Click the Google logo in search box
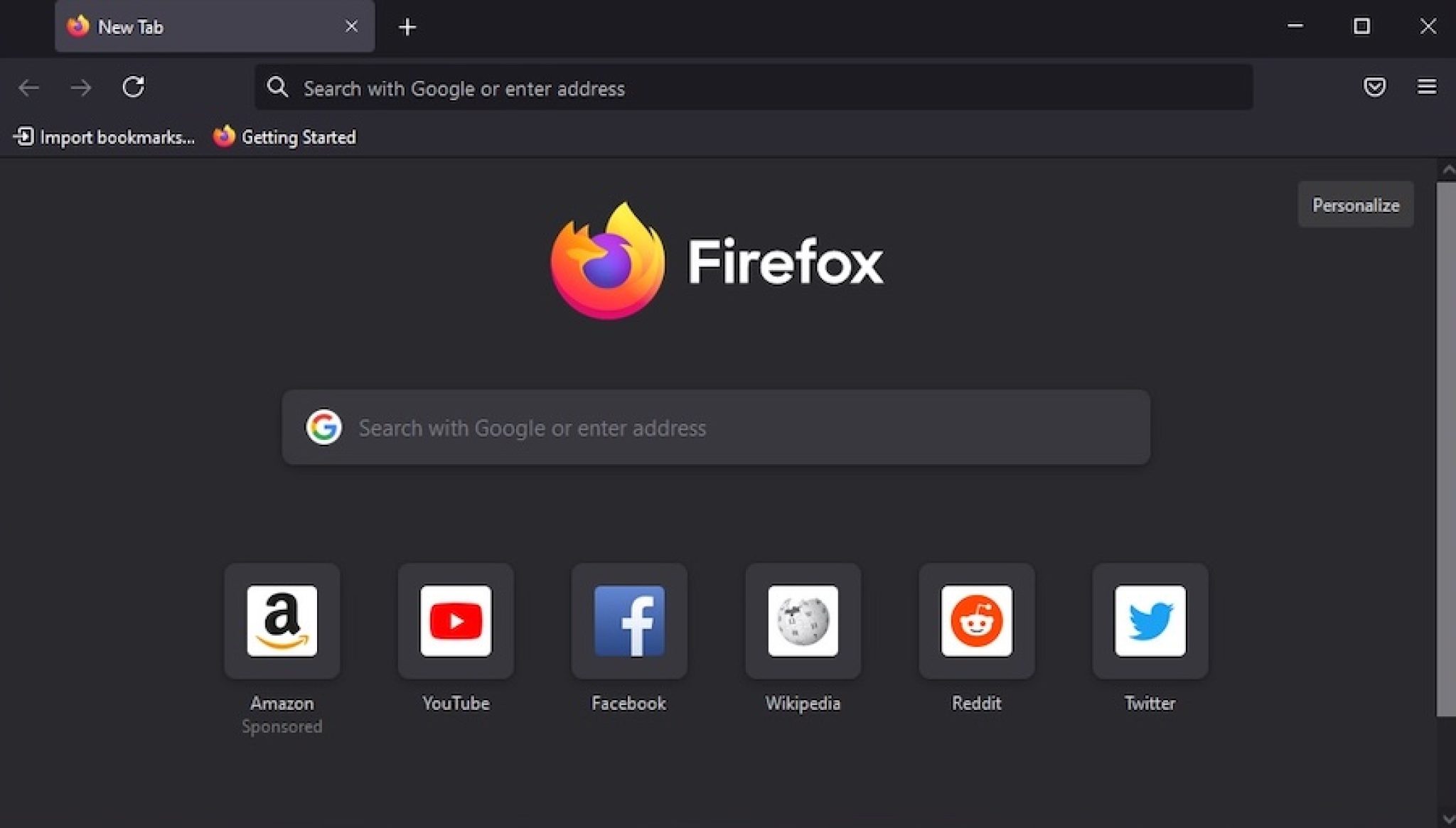This screenshot has width=1456, height=828. [323, 427]
